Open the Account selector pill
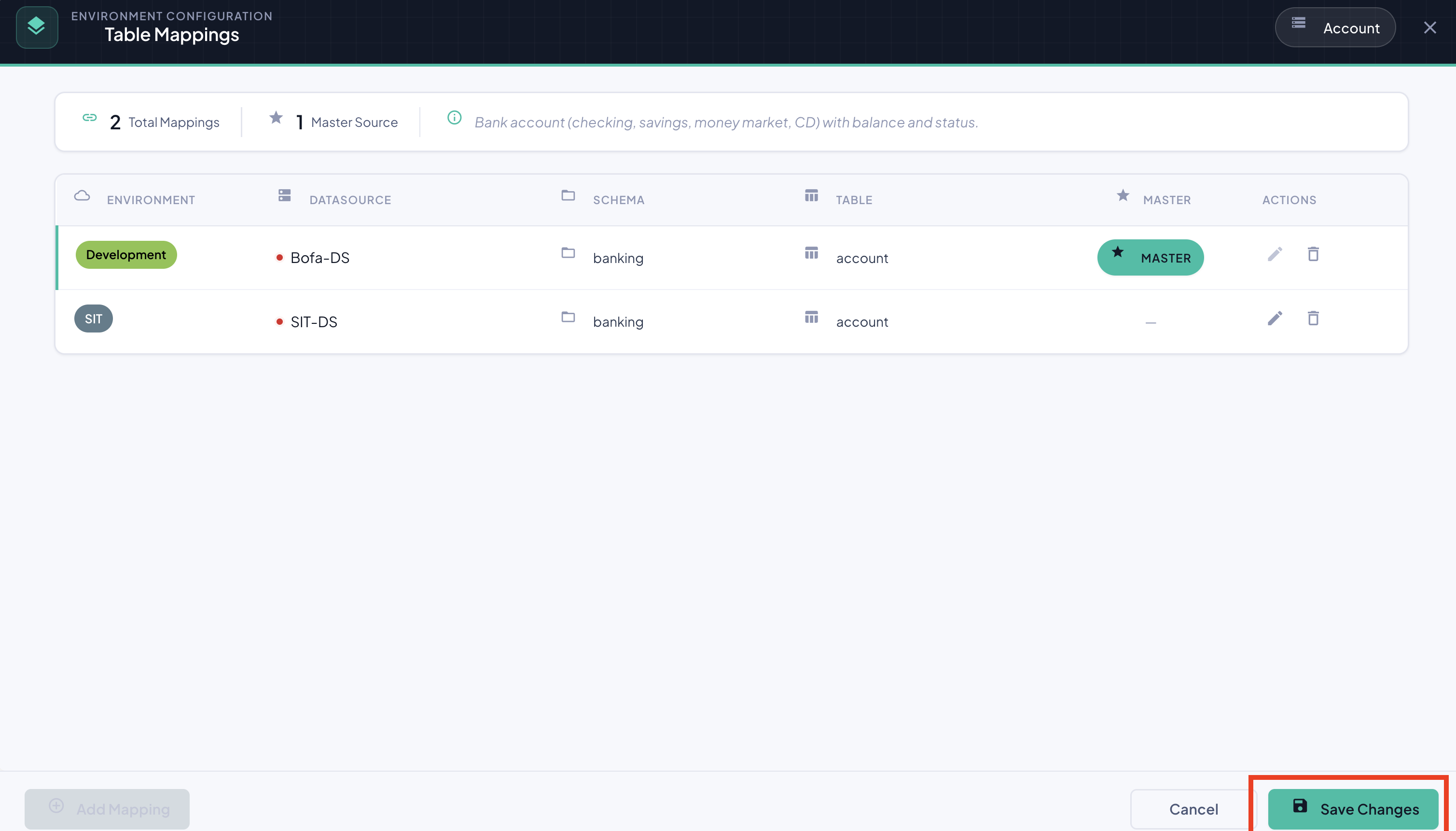Viewport: 1456px width, 831px height. [x=1335, y=28]
